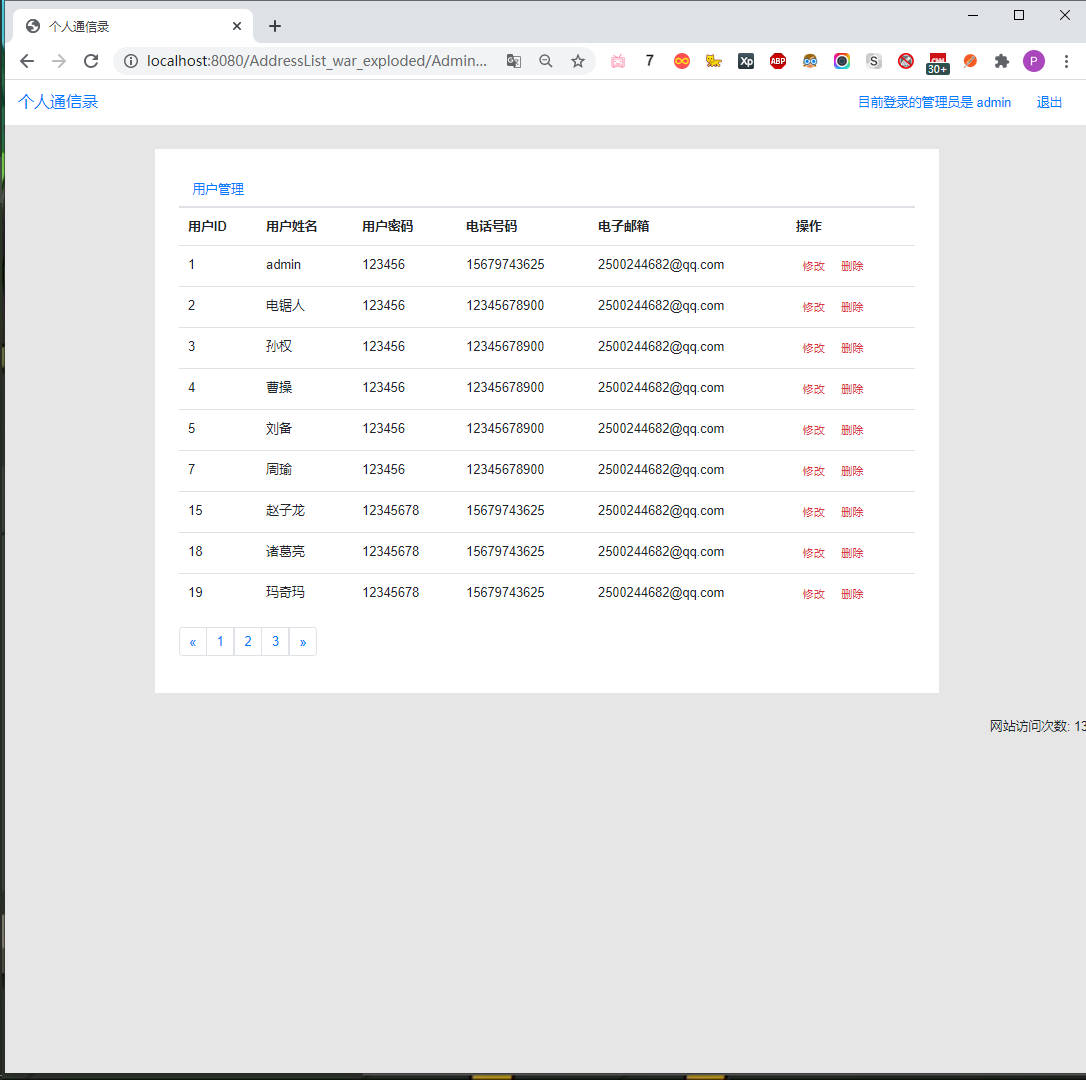Go to previous pages with the « control
This screenshot has width=1086, height=1080.
(x=192, y=641)
